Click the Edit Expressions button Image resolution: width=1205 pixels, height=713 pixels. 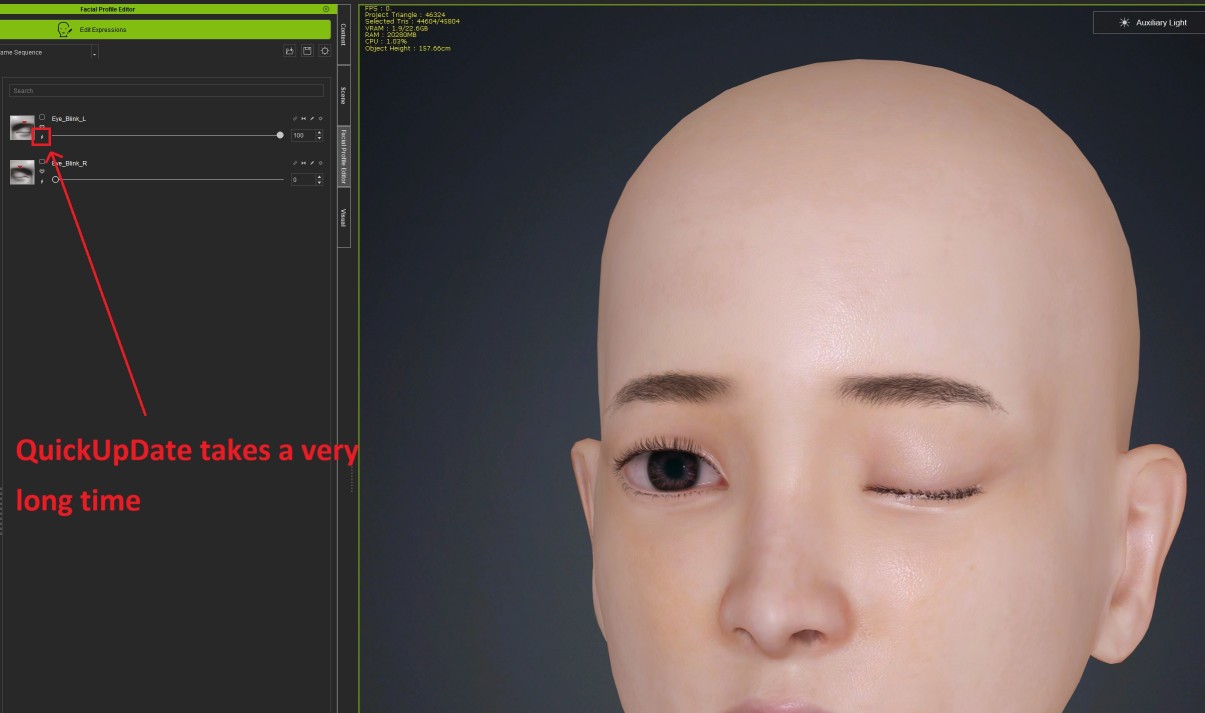[165, 30]
